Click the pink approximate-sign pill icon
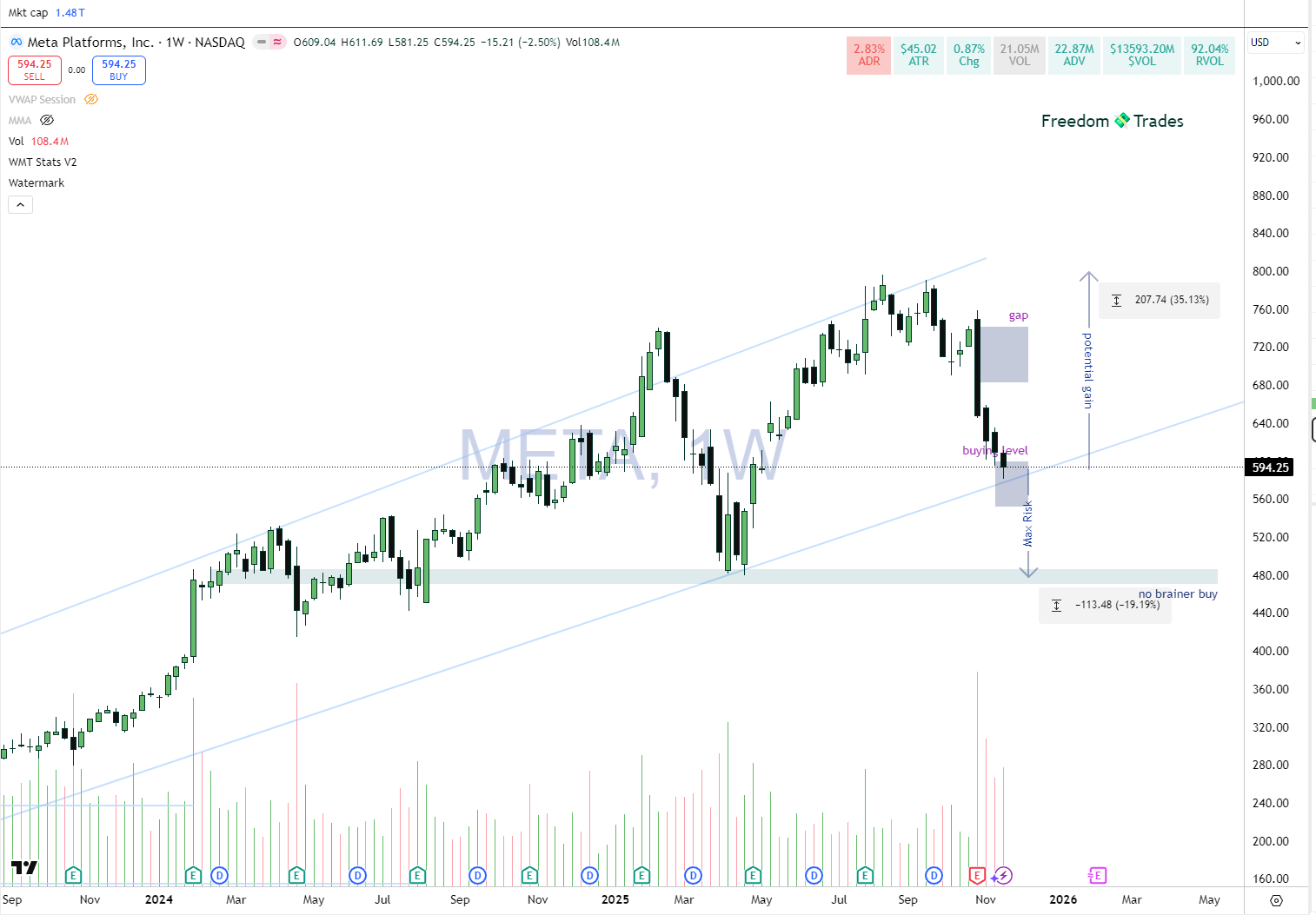Viewport: 1316px width, 915px height. coord(277,42)
